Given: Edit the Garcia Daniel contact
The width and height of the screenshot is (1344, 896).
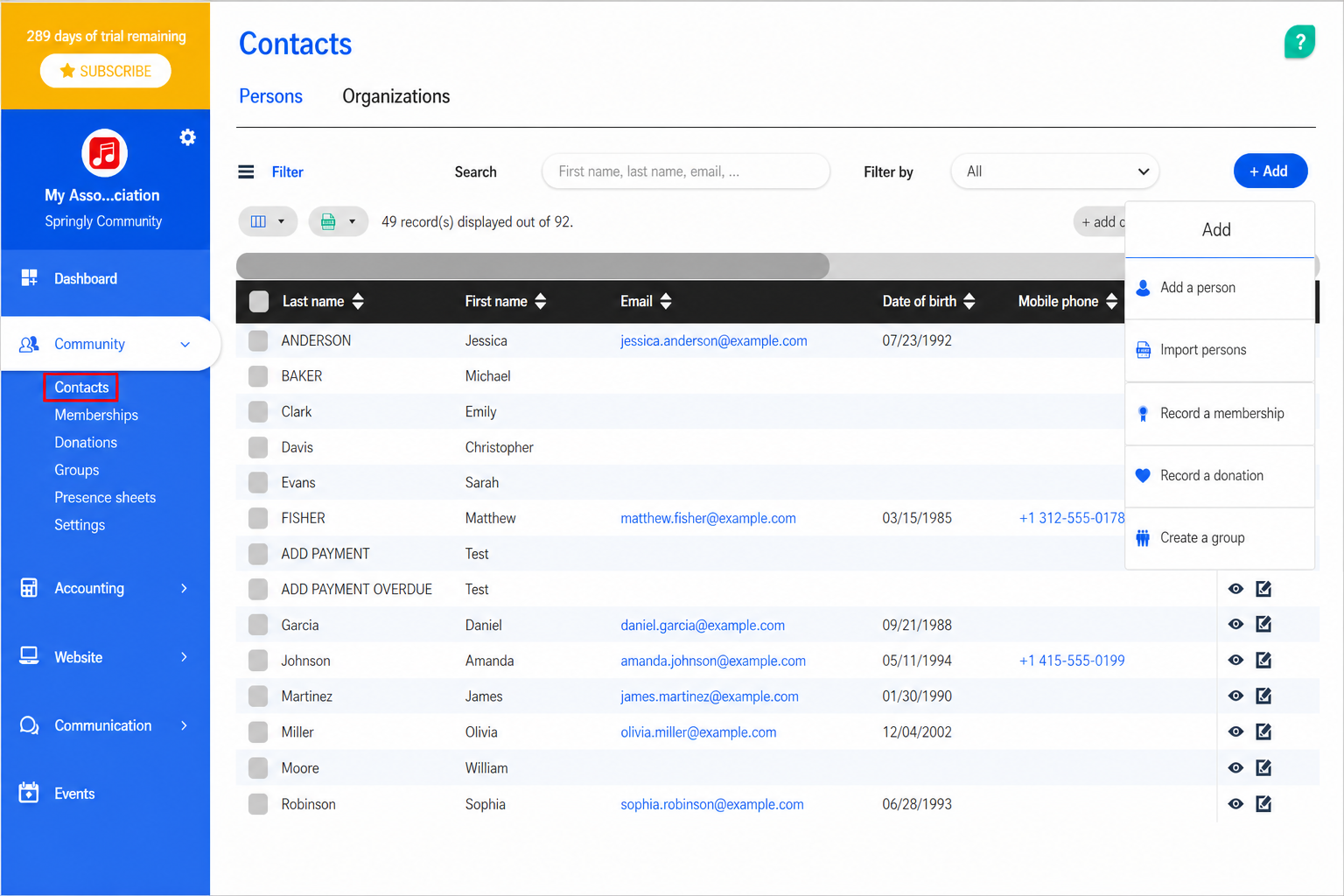Looking at the screenshot, I should click(1263, 624).
